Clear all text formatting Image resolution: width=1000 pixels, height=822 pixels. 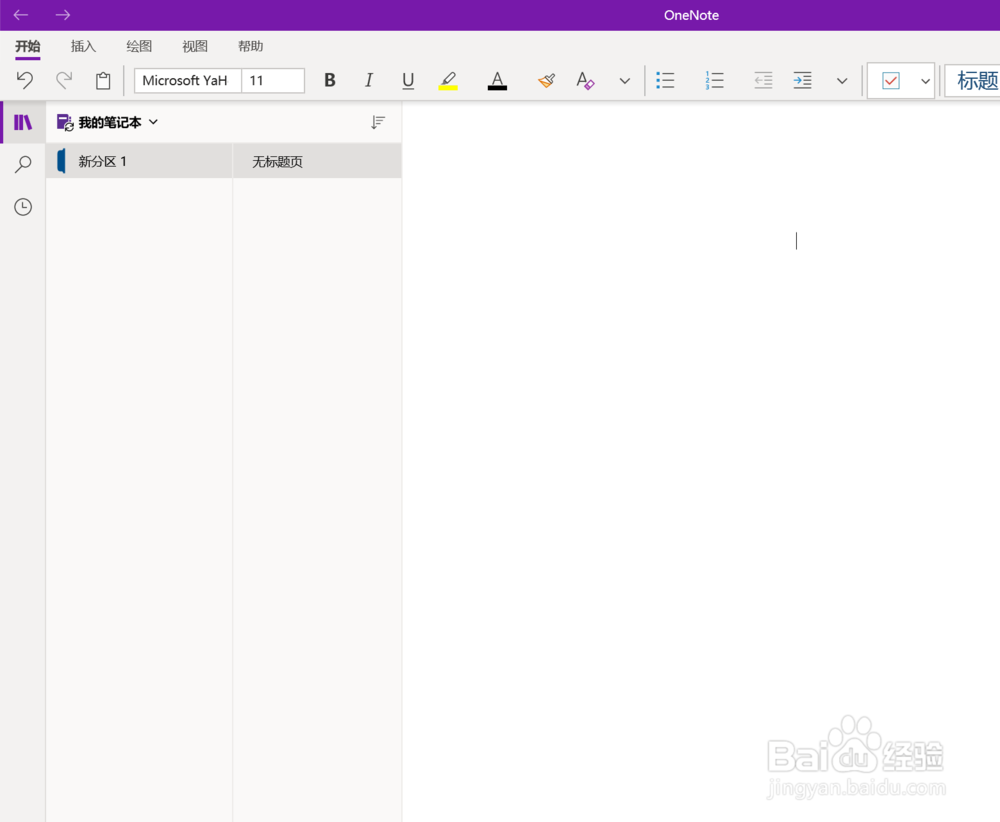coord(585,80)
